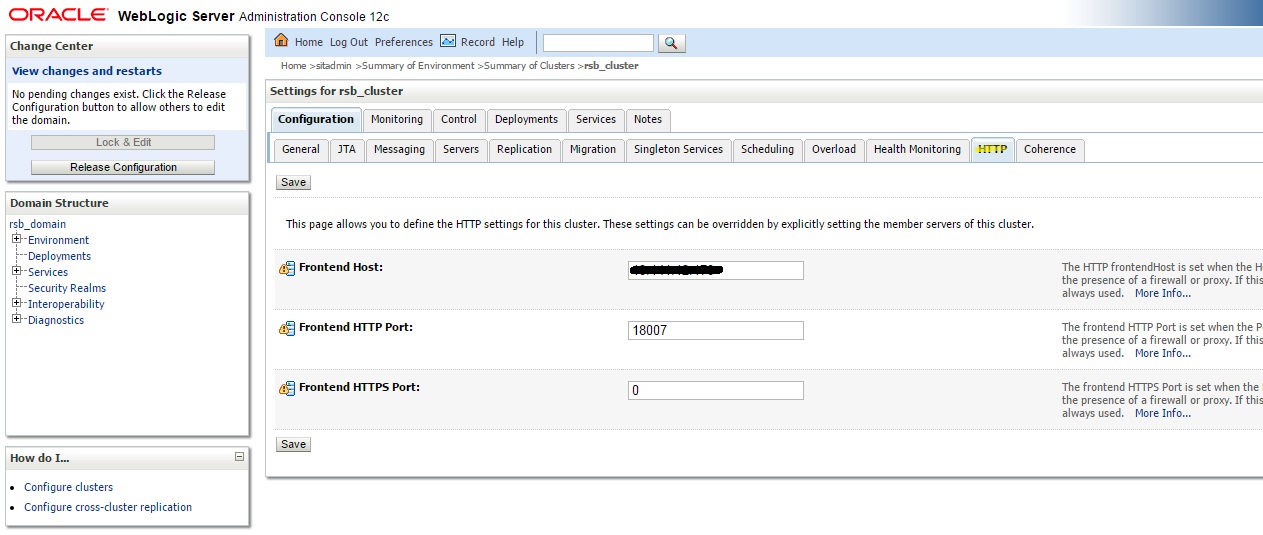Click Home in the breadcrumb trail
This screenshot has height=535, width=1263.
(x=294, y=66)
